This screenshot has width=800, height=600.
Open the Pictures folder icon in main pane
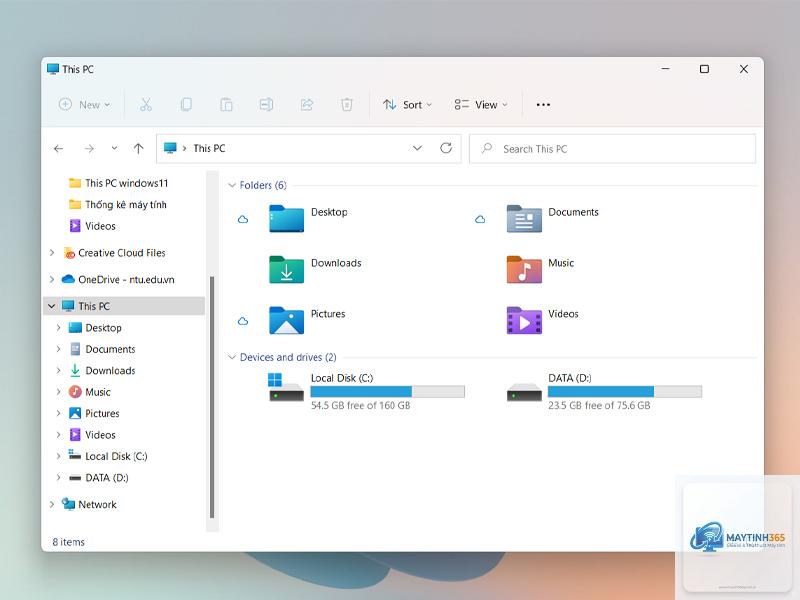click(x=286, y=320)
